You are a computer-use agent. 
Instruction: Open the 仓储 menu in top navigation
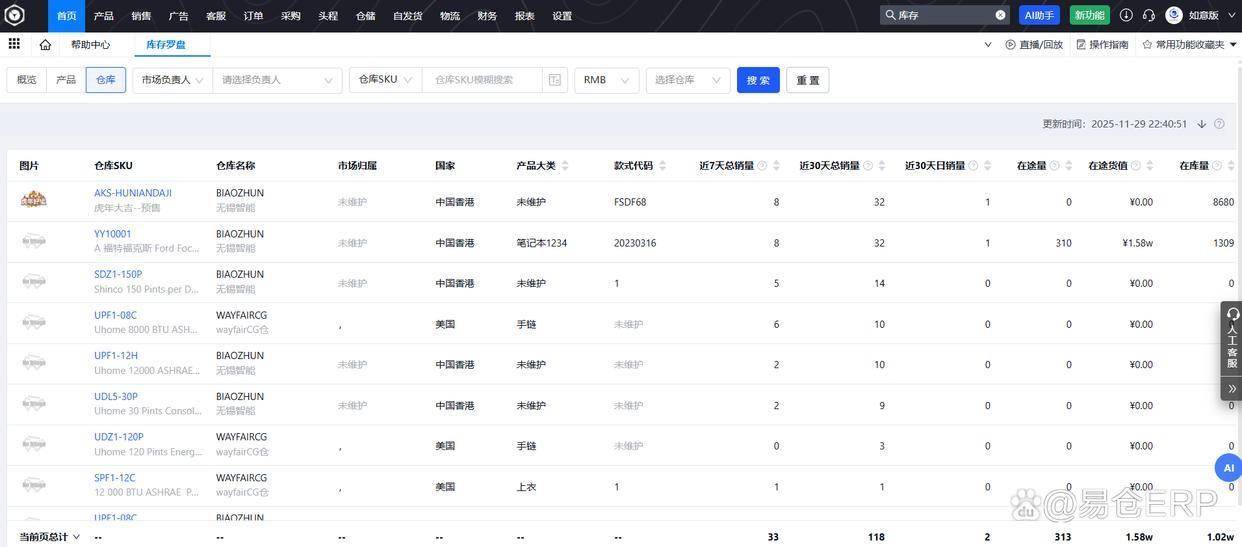point(366,16)
